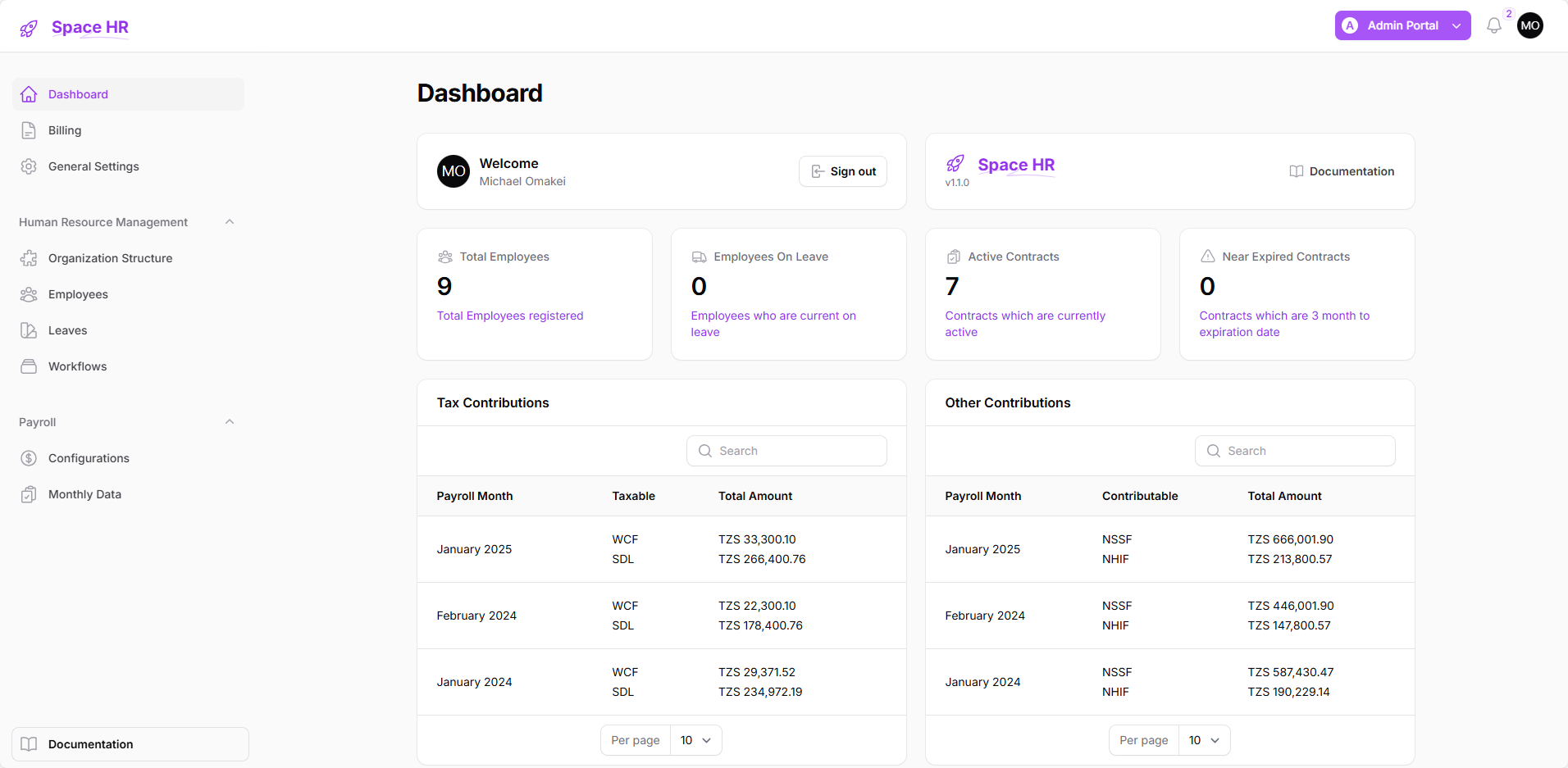Image resolution: width=1568 pixels, height=768 pixels.
Task: Open the Admin Portal dropdown
Action: tap(1402, 25)
